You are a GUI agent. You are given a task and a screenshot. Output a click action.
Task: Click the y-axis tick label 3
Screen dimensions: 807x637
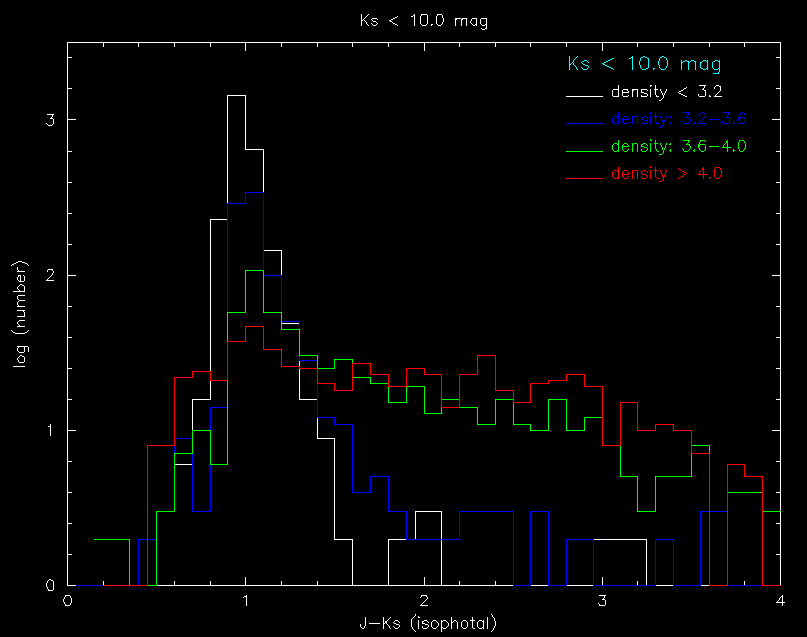coord(51,120)
